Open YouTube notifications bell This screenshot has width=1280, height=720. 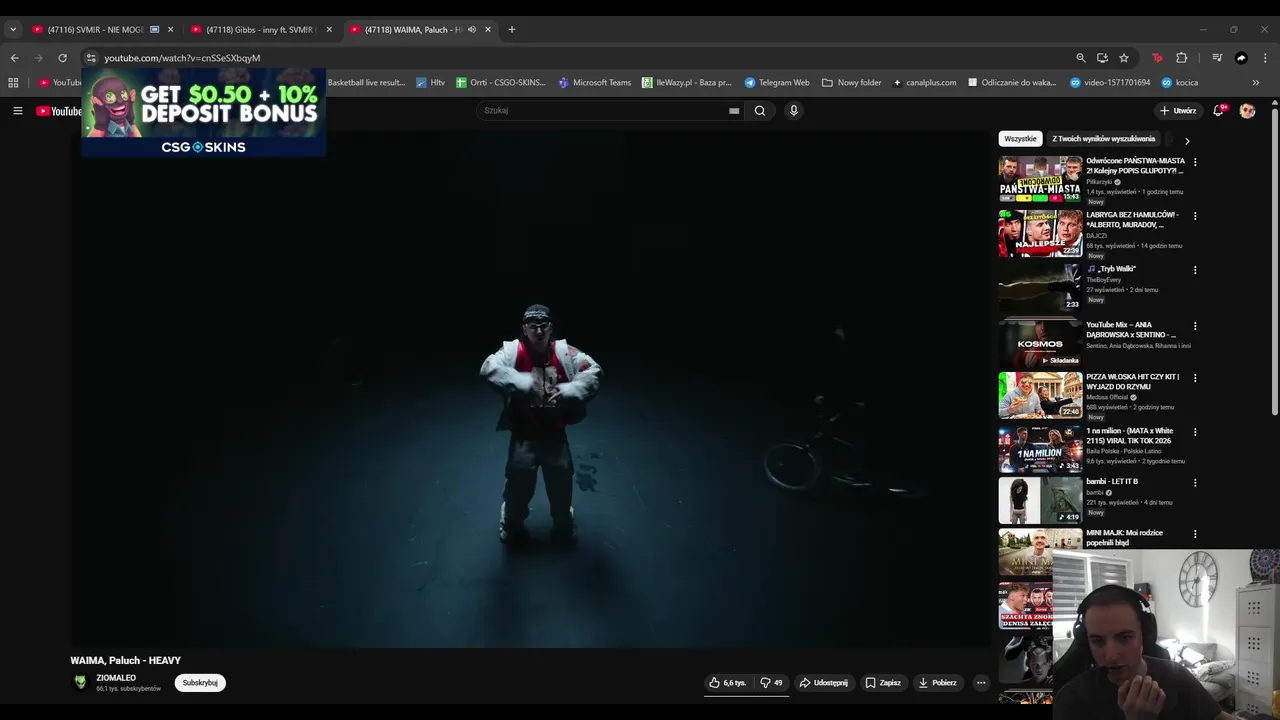point(1218,111)
